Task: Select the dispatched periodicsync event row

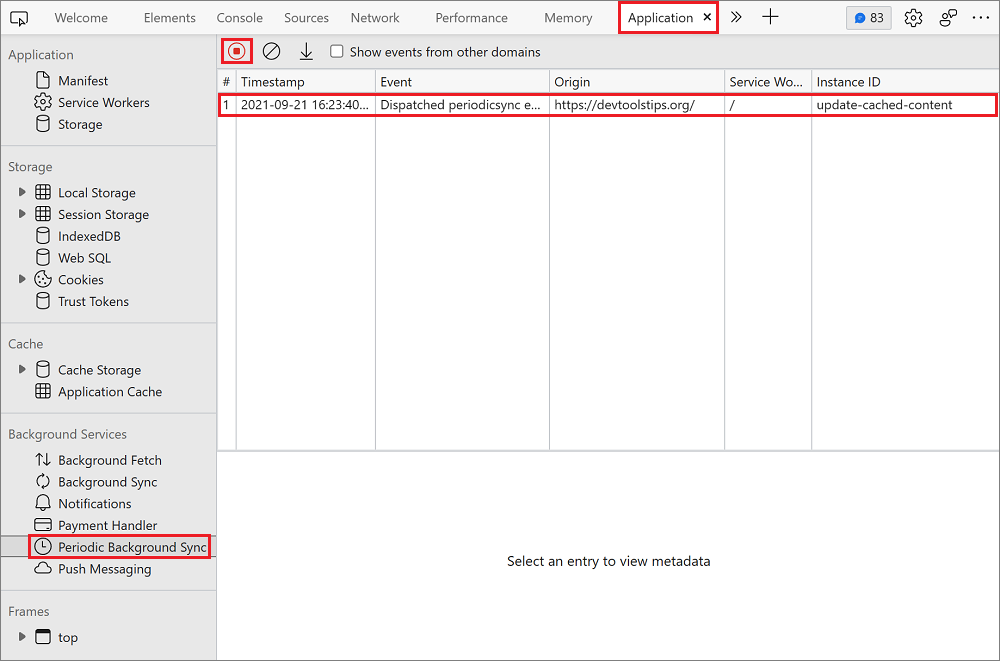Action: 500,102
